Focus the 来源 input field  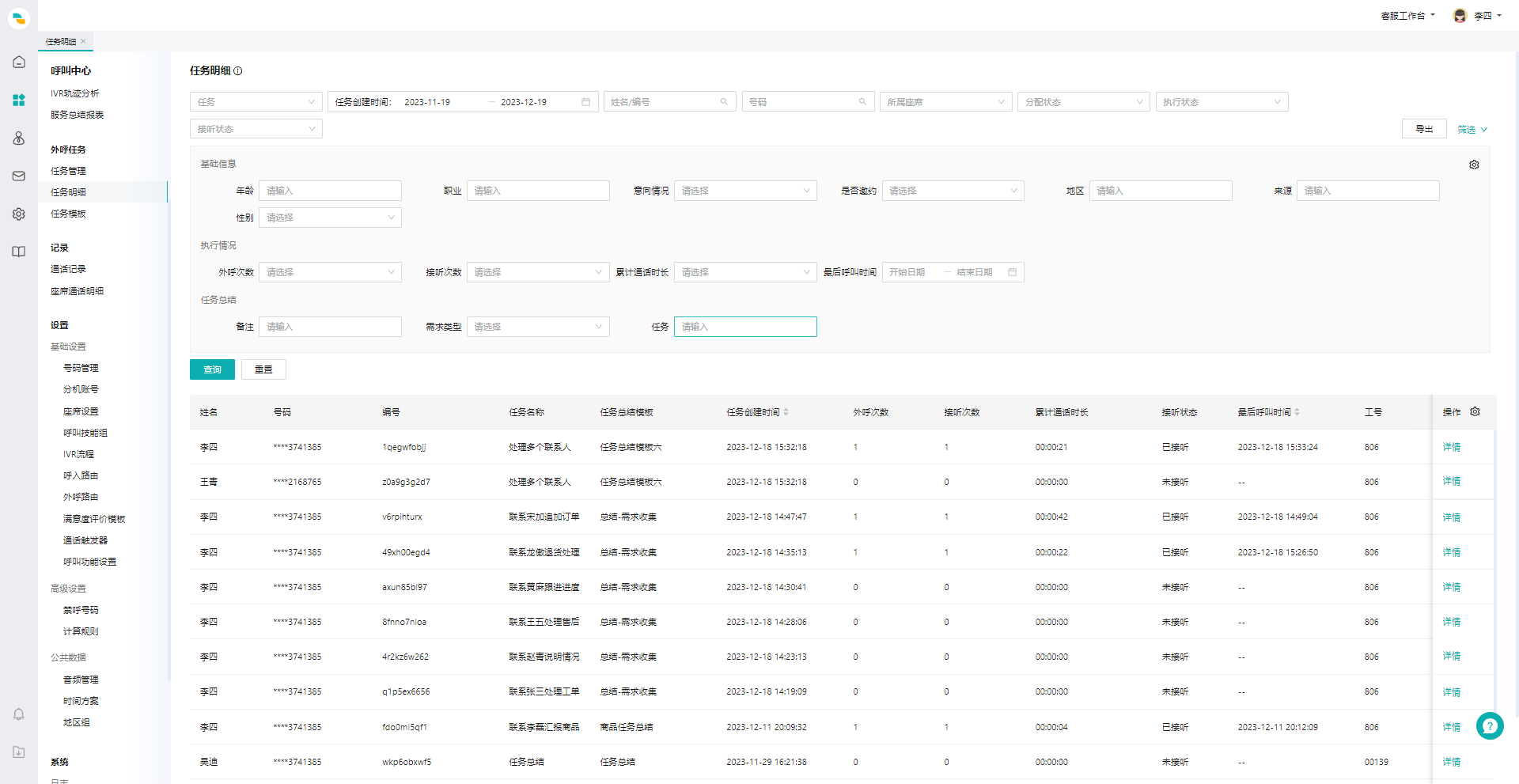coord(1368,191)
